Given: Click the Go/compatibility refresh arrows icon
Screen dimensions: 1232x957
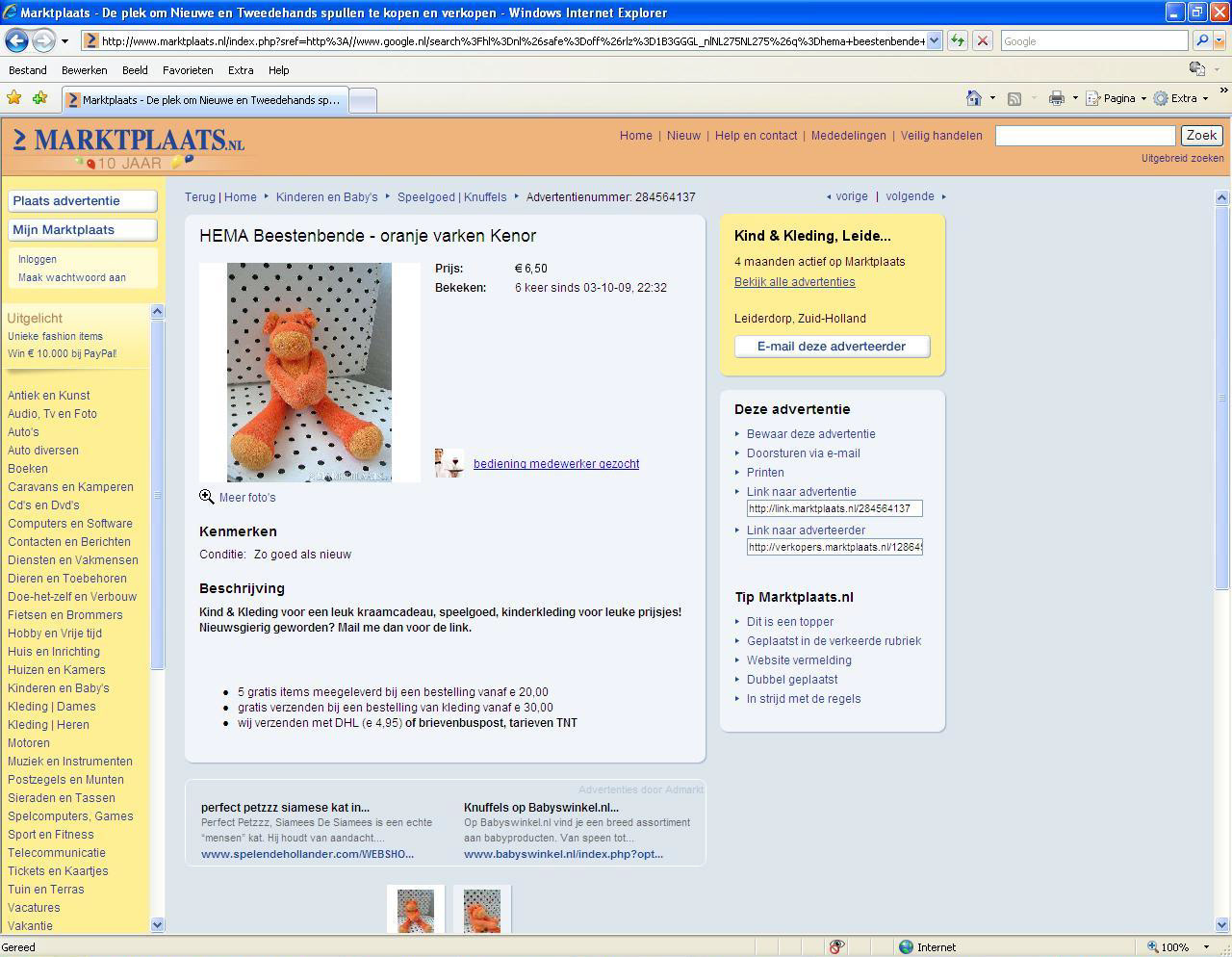Looking at the screenshot, I should coord(958,40).
